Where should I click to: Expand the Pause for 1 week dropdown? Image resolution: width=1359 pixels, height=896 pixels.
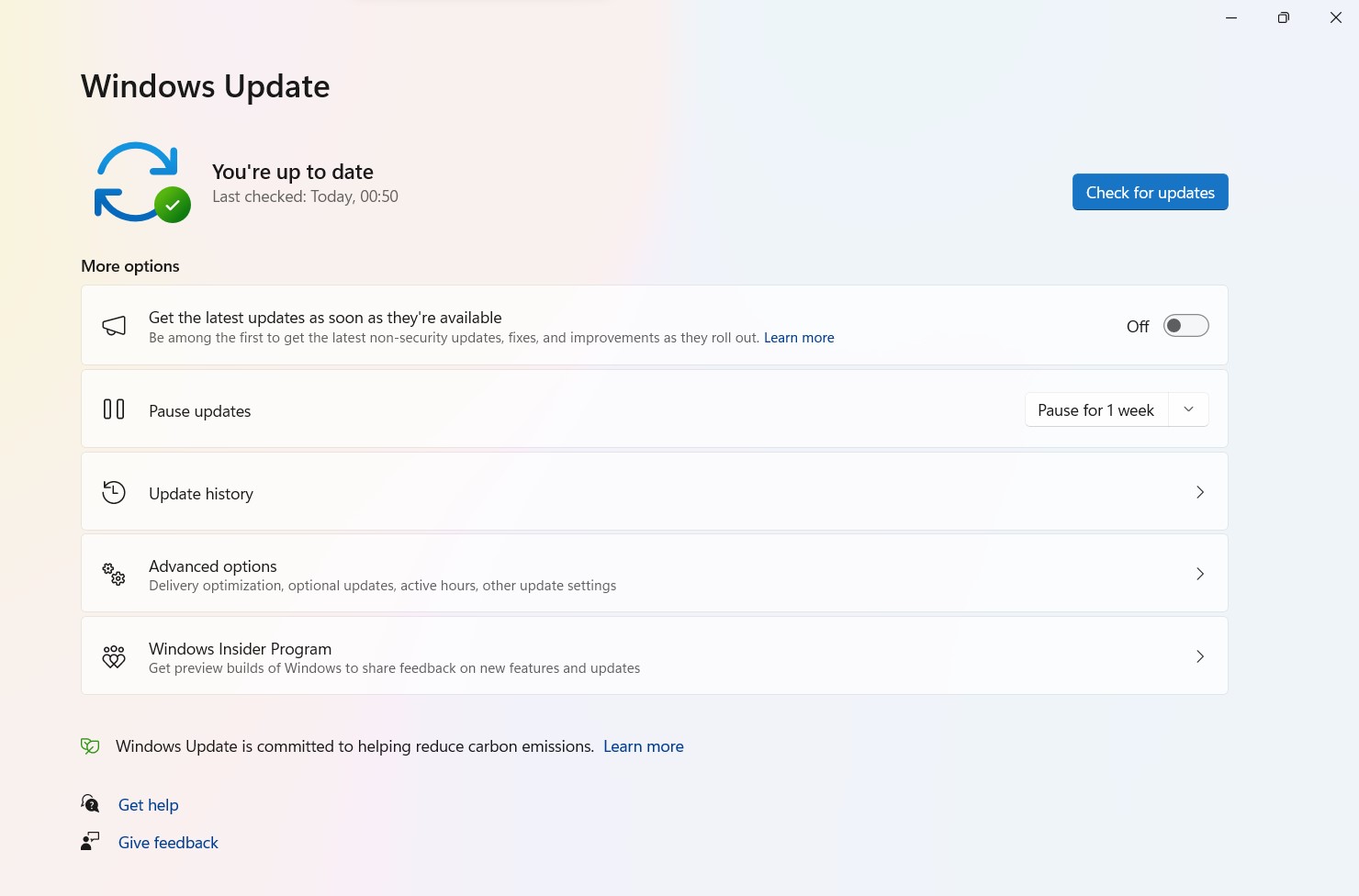[x=1188, y=409]
